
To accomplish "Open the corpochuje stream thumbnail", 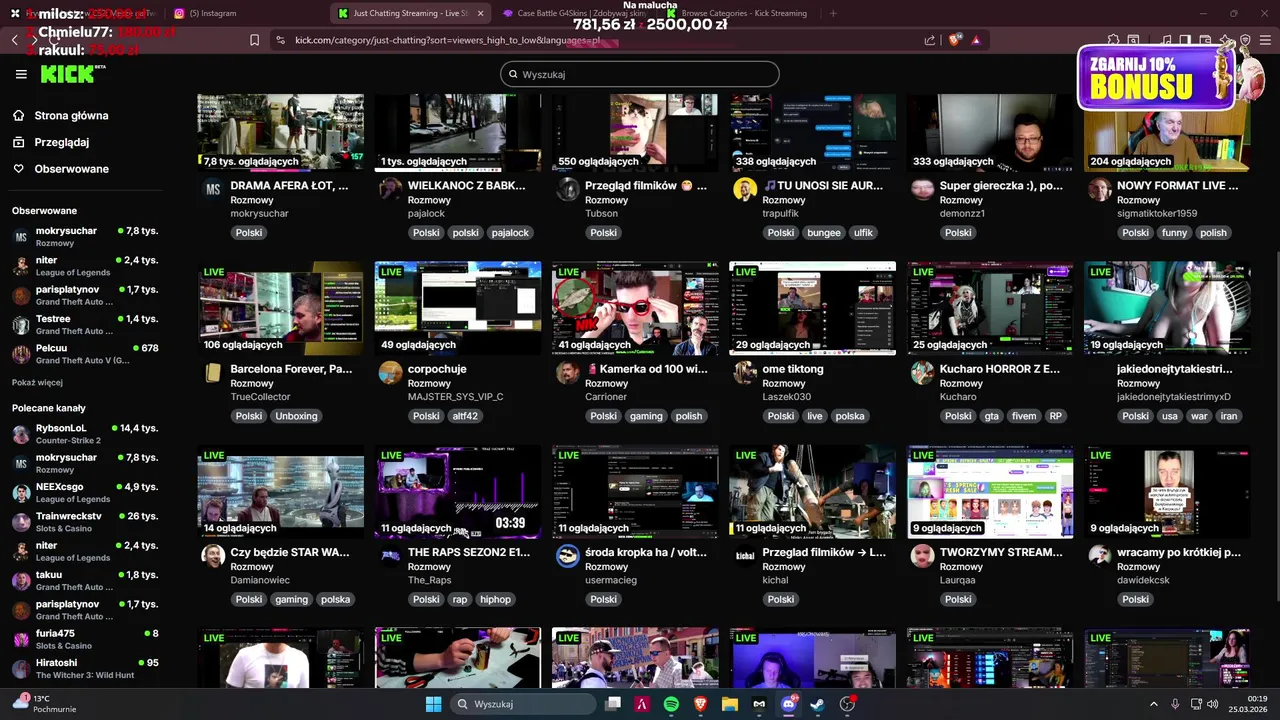I will coord(458,308).
